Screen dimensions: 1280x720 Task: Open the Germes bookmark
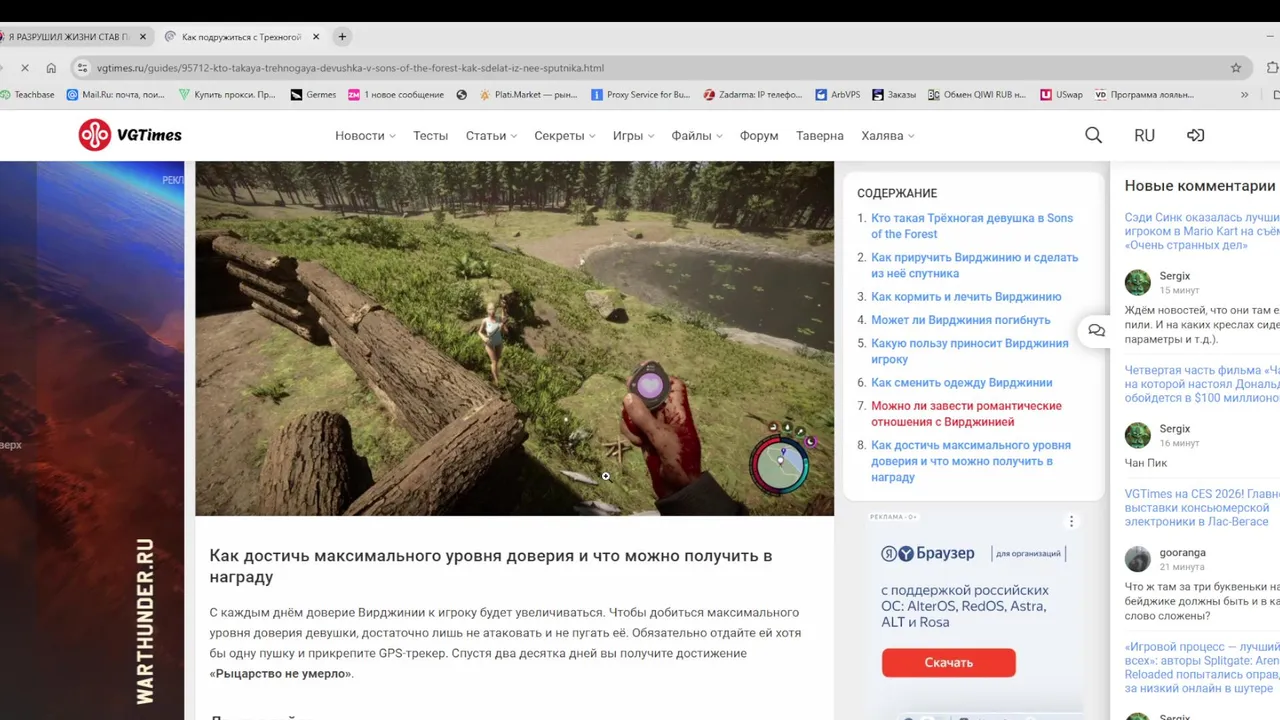pos(313,95)
